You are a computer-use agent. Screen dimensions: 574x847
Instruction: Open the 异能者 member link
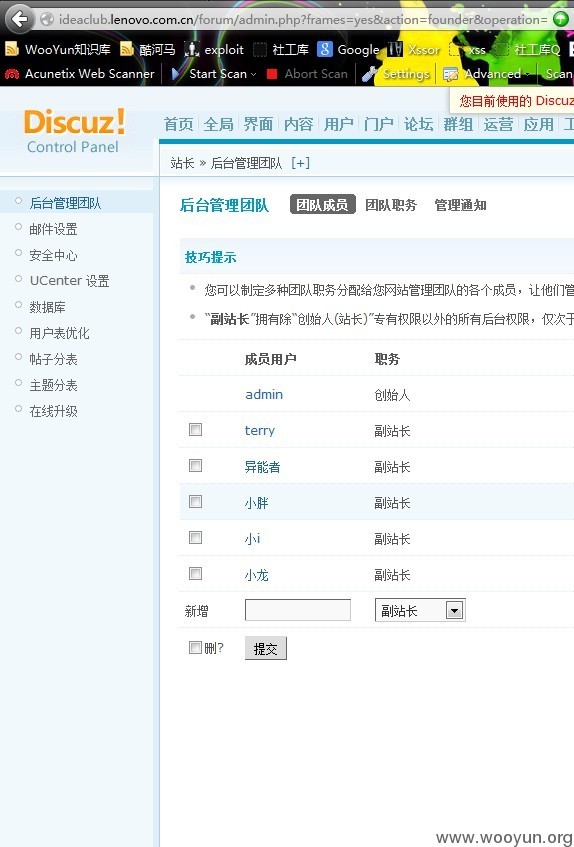coord(262,467)
